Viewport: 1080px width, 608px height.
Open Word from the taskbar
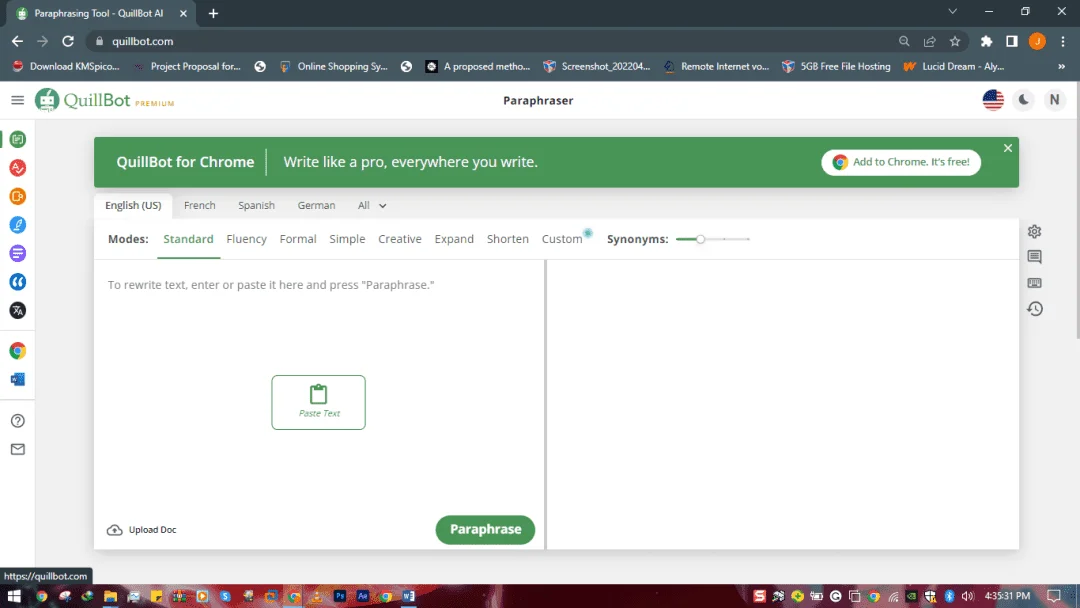click(408, 596)
